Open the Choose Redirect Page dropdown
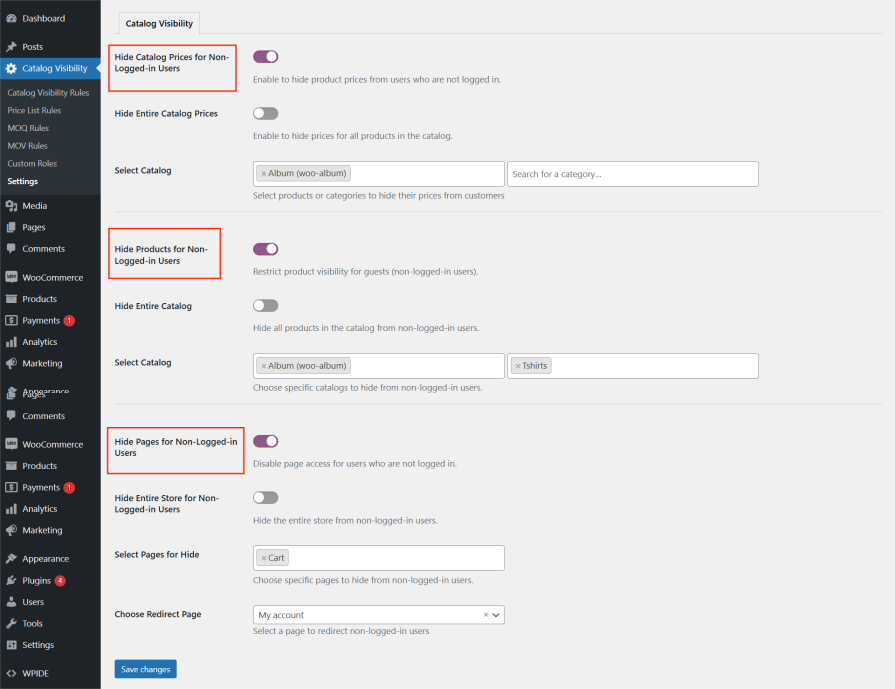Screen dimensions: 895x689 tap(379, 615)
